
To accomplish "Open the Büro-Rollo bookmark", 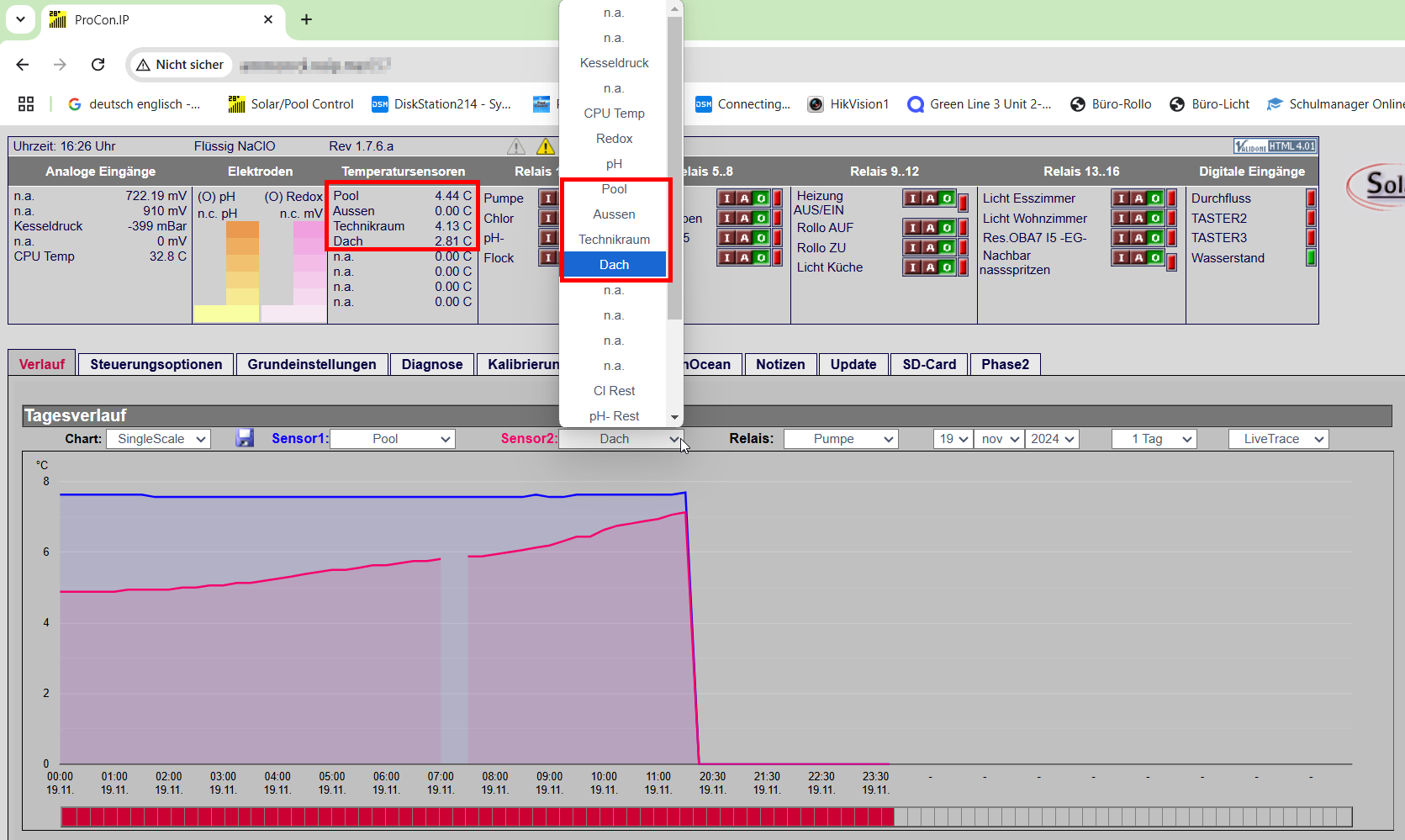I will (x=1111, y=104).
